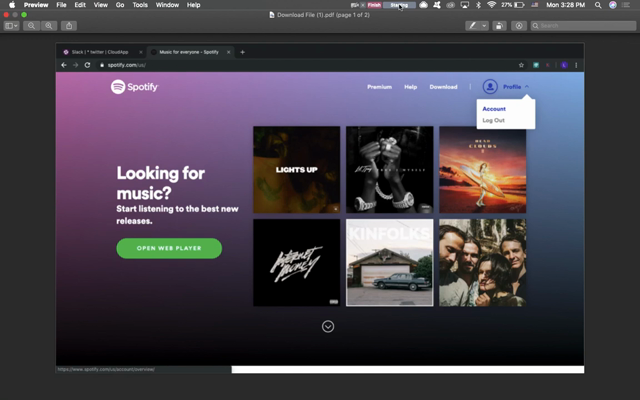Click the circular profile avatar icon
The image size is (640, 400).
click(x=490, y=87)
